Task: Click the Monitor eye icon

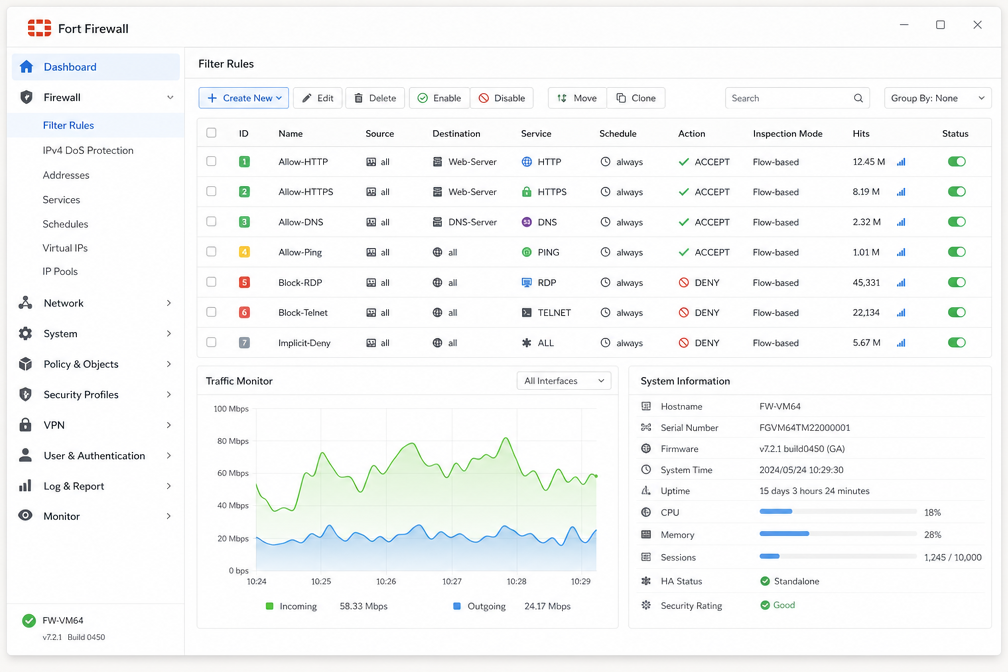Action: (25, 516)
